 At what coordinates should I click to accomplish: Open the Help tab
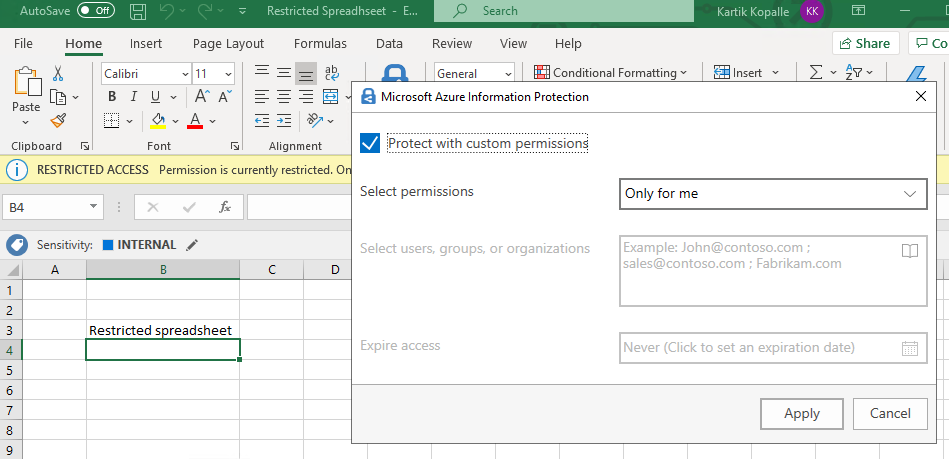click(568, 44)
